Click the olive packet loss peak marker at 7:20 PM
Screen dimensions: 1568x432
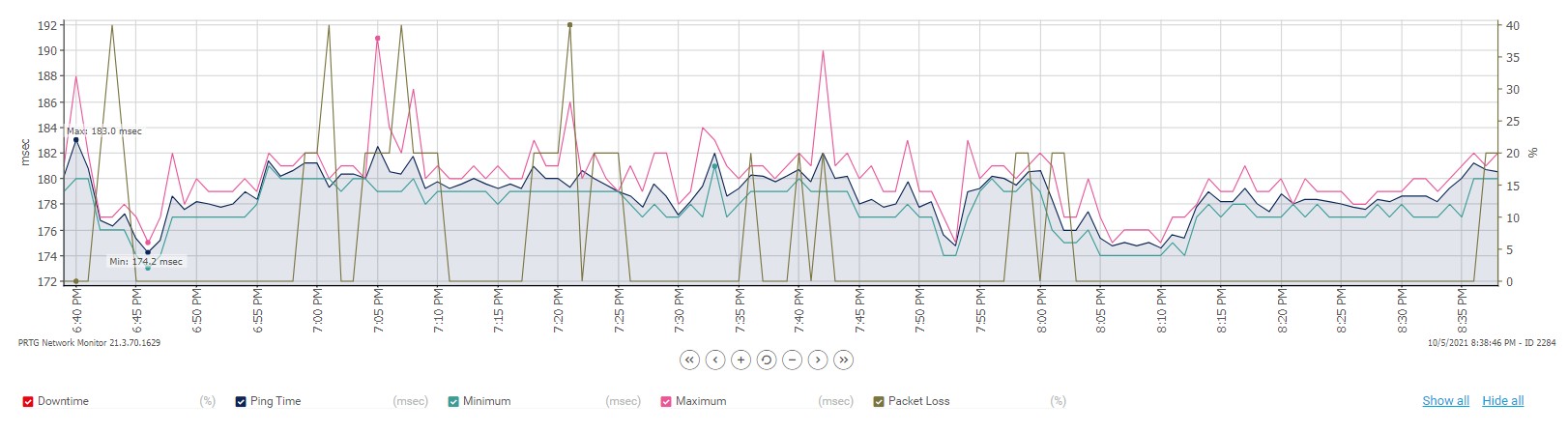coord(570,25)
